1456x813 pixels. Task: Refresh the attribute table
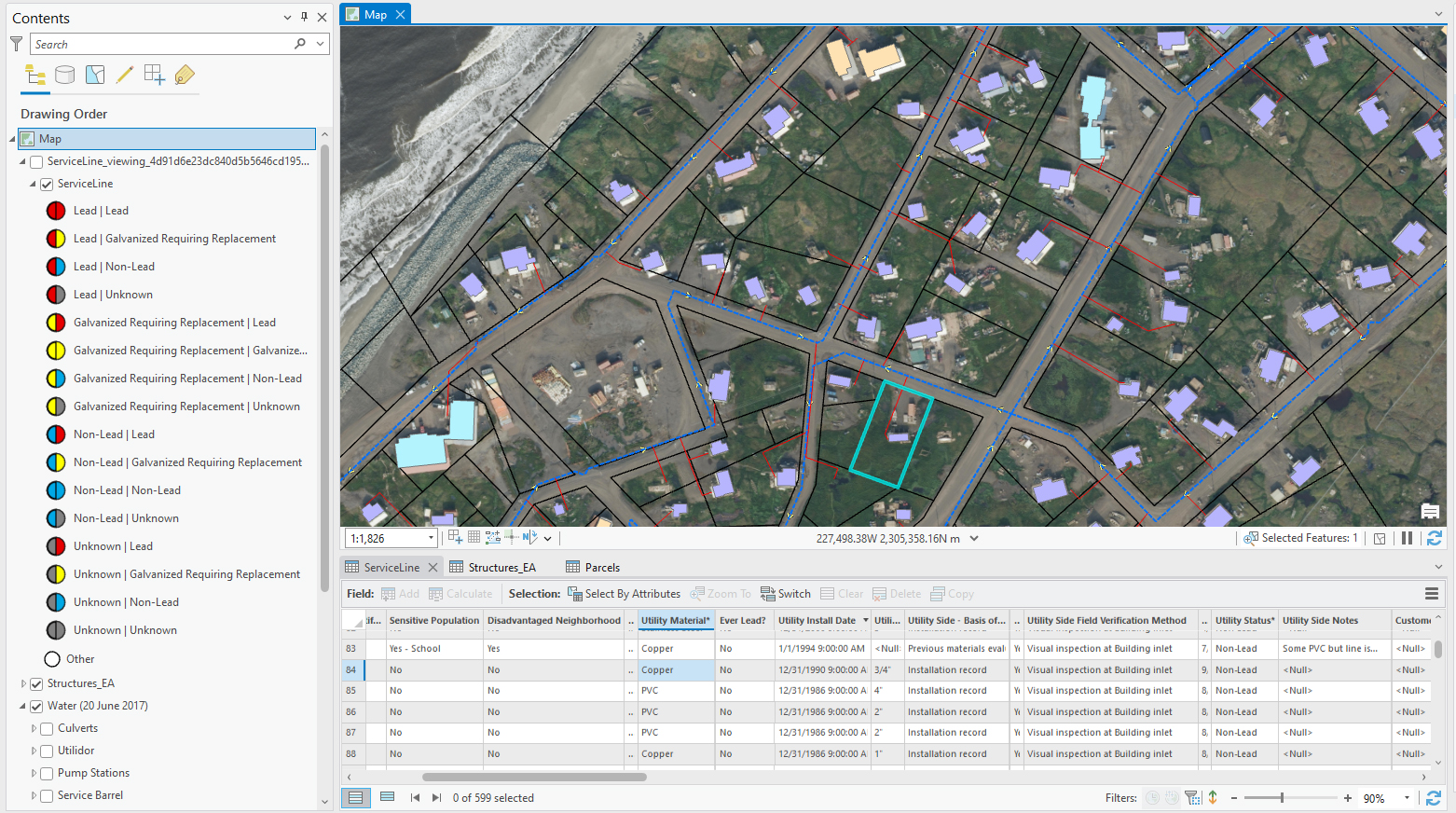point(1434,798)
